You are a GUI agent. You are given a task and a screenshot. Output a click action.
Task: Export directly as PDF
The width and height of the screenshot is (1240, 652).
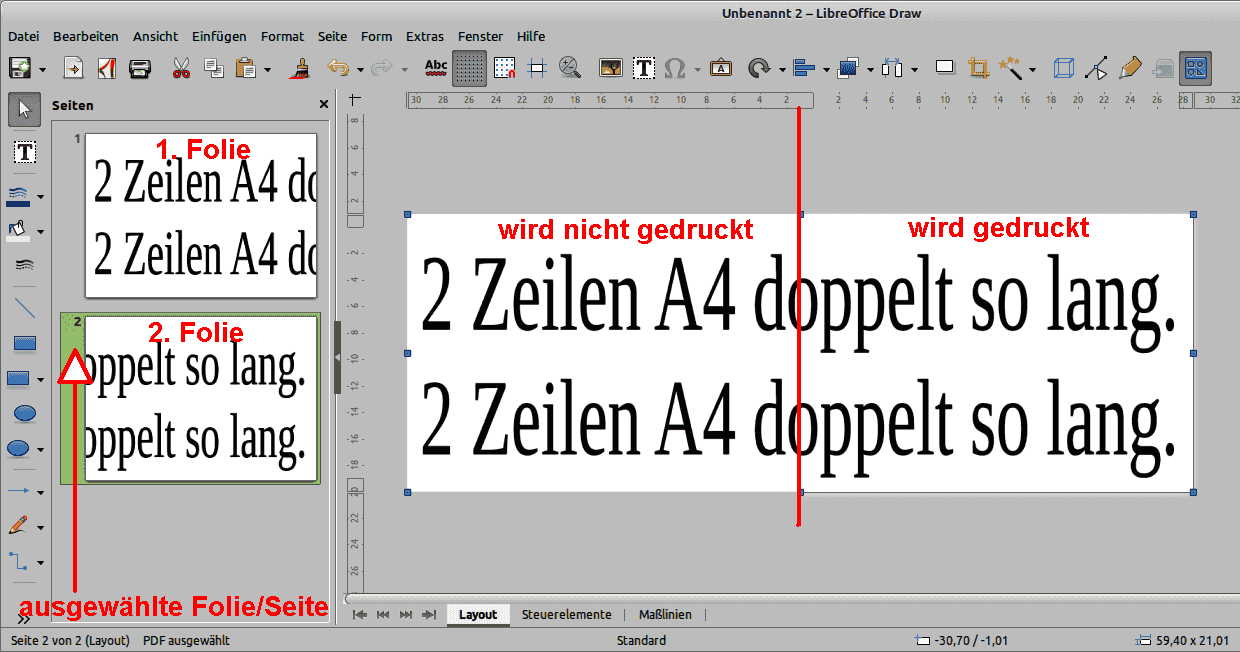click(106, 68)
